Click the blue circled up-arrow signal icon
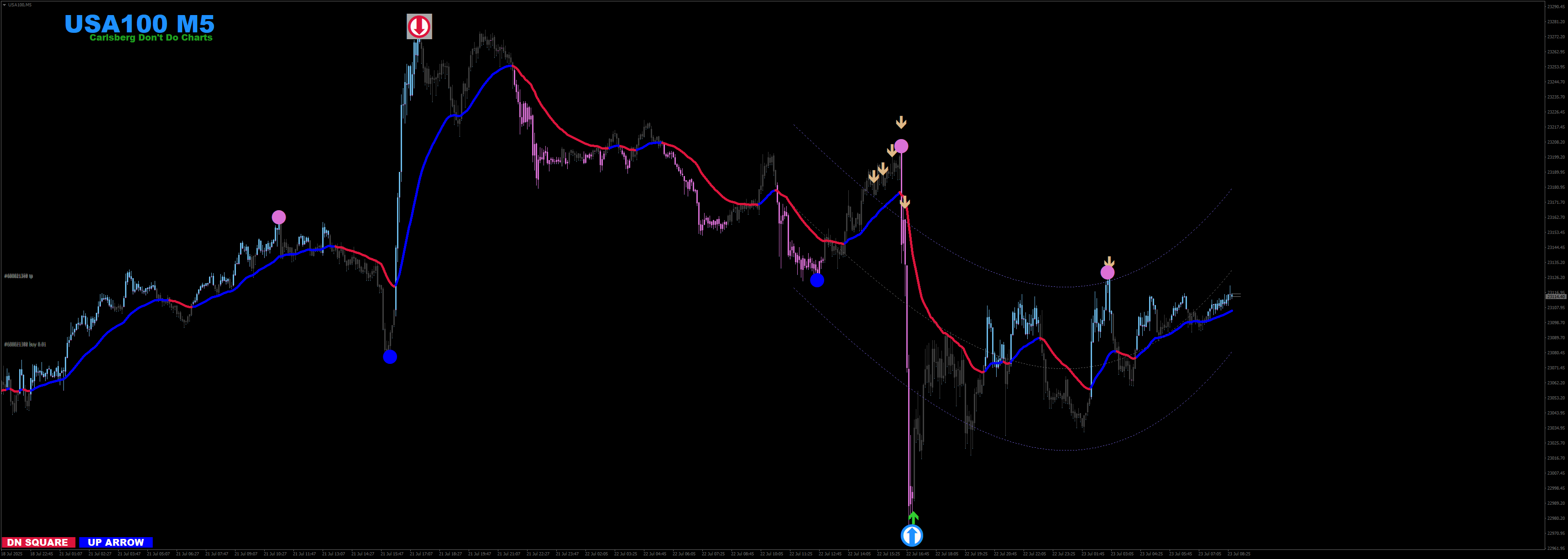The height and width of the screenshot is (559, 1568). [911, 535]
